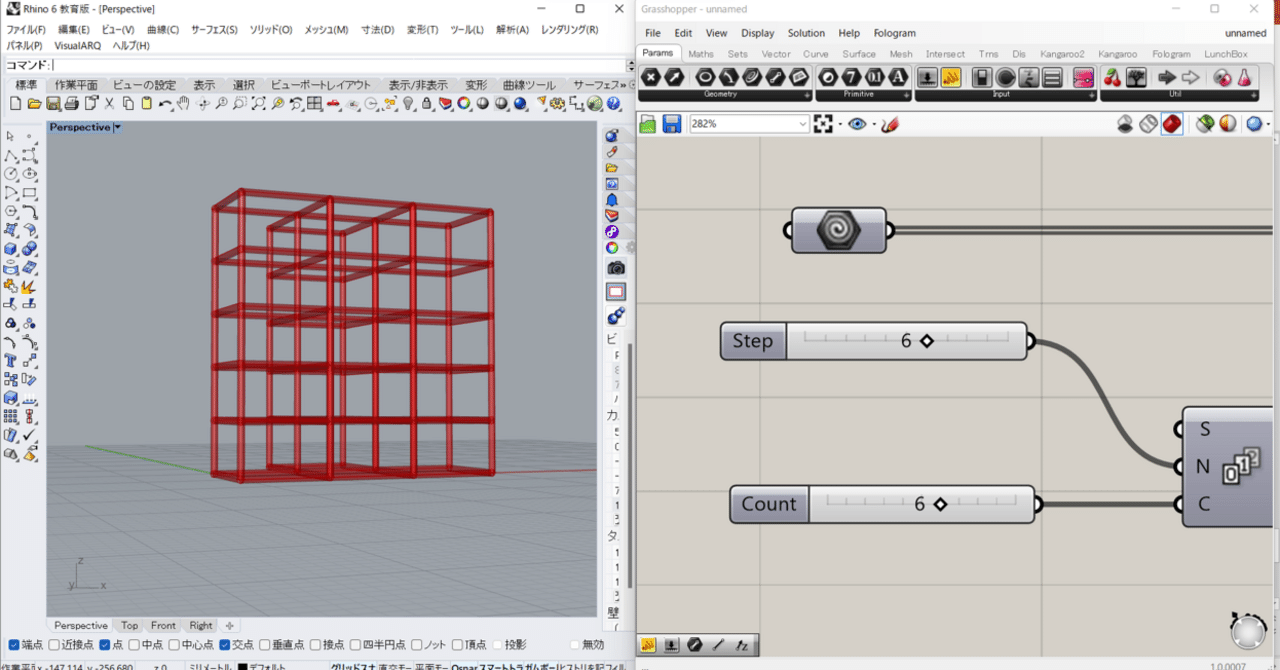
Task: Click the Cut scissors icon in Rhino
Action: [109, 103]
